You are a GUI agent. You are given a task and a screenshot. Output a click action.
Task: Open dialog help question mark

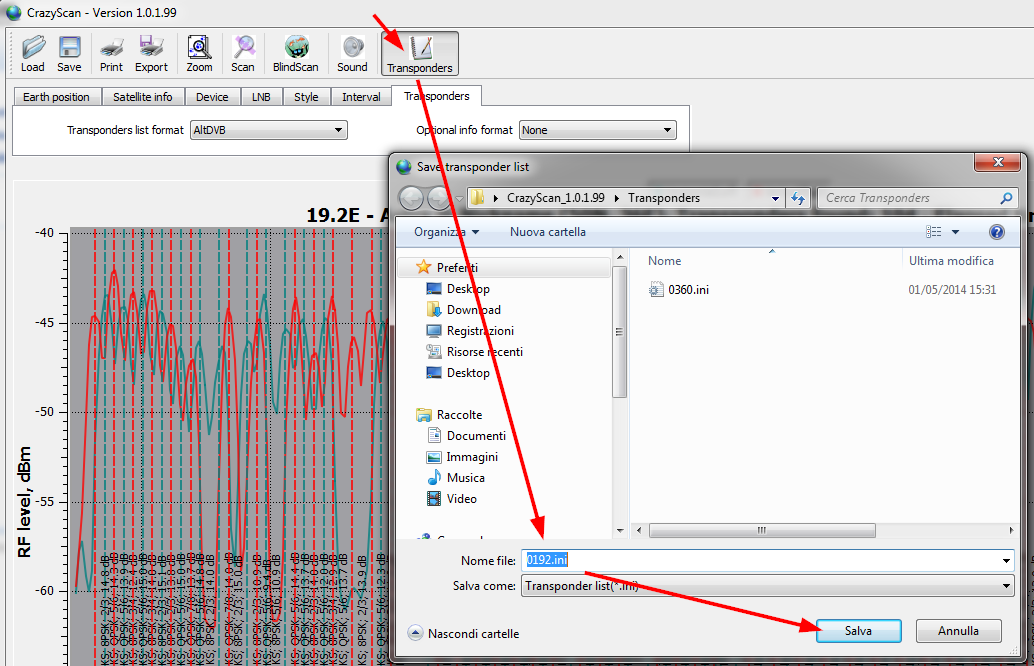pyautogui.click(x=996, y=232)
